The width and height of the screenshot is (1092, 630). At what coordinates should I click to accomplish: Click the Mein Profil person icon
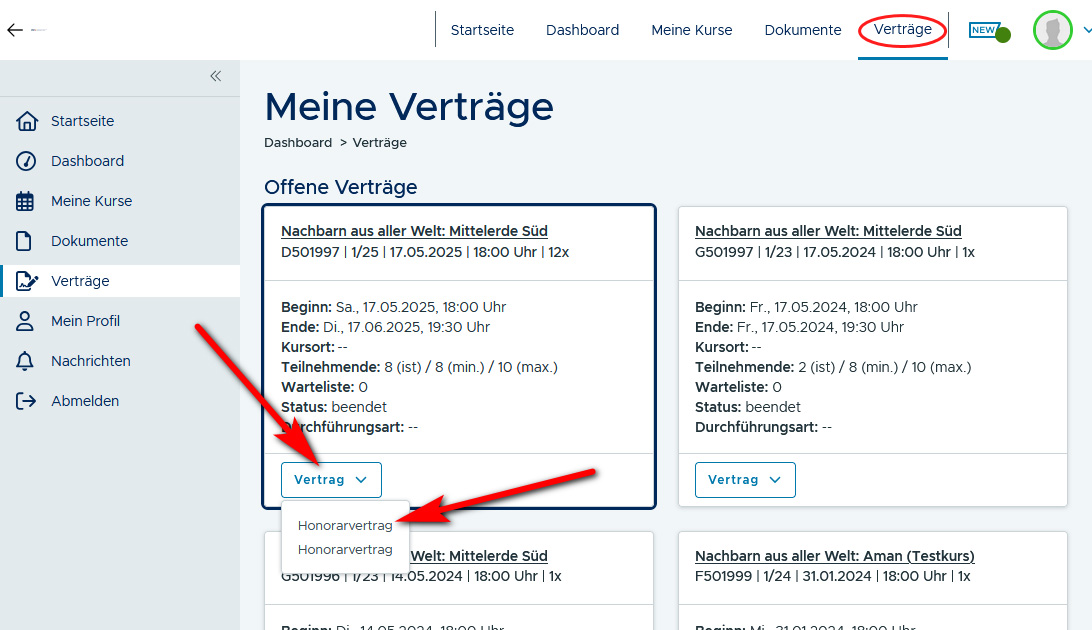26,321
